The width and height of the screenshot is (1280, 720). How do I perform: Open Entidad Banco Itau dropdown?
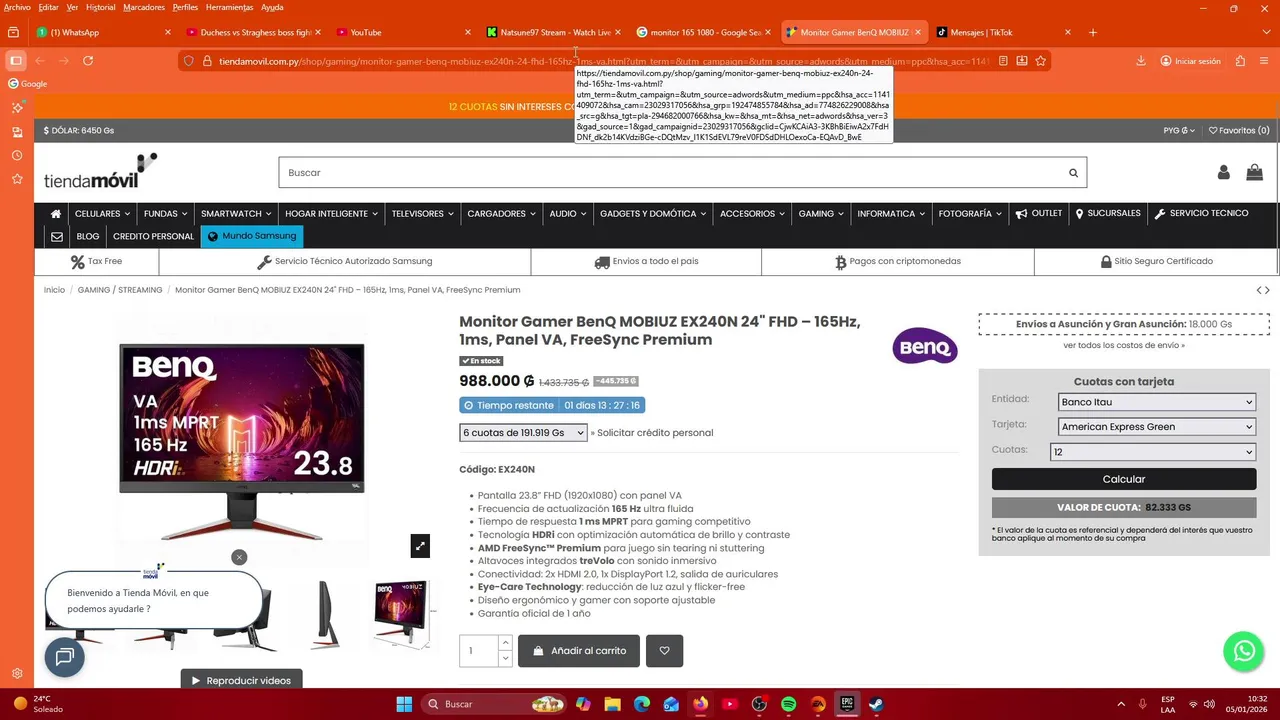coord(1156,402)
